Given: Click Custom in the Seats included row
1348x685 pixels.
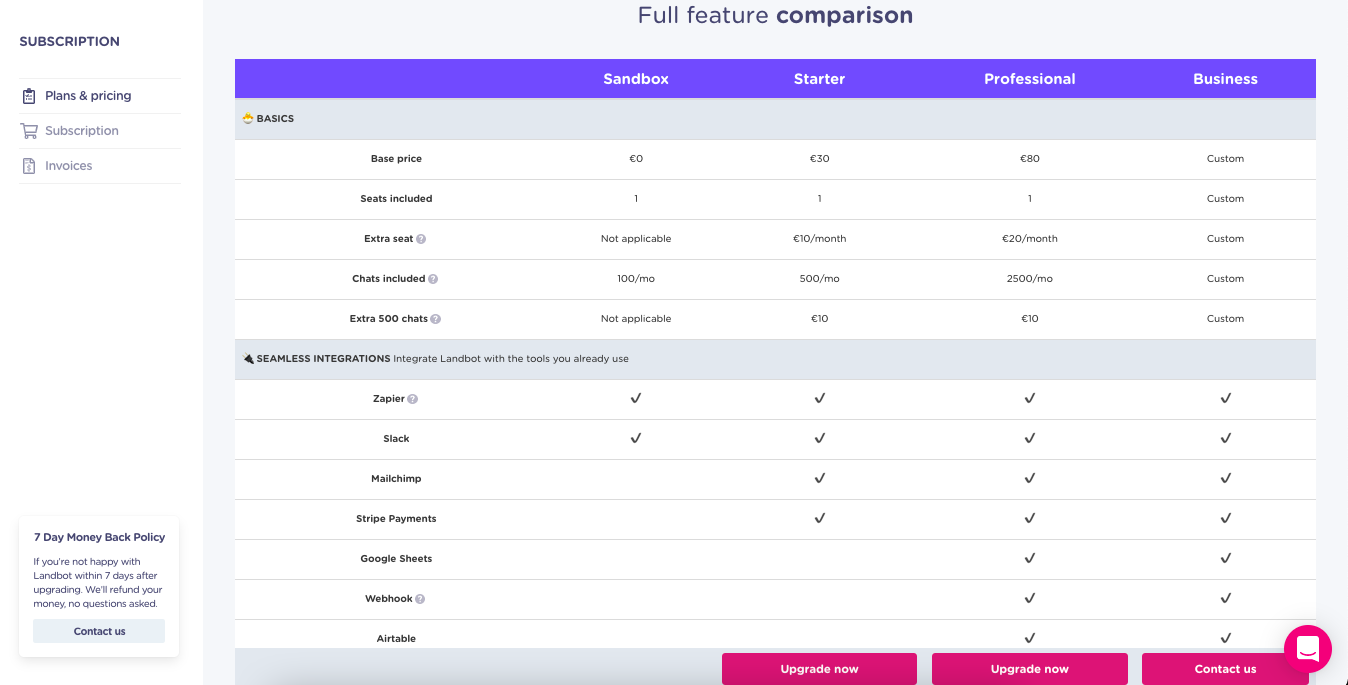Looking at the screenshot, I should pyautogui.click(x=1226, y=199).
